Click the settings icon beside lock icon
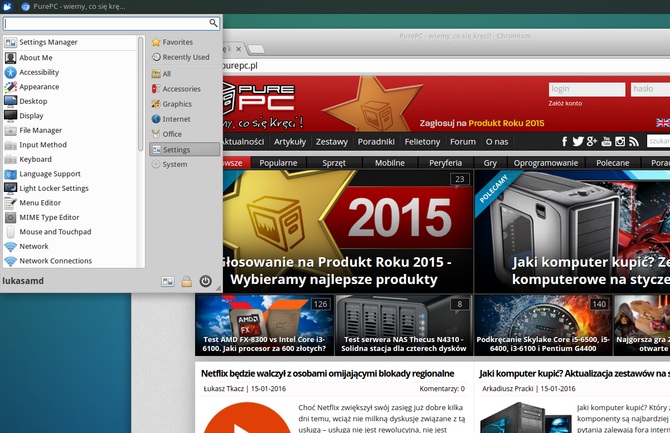 [x=168, y=281]
